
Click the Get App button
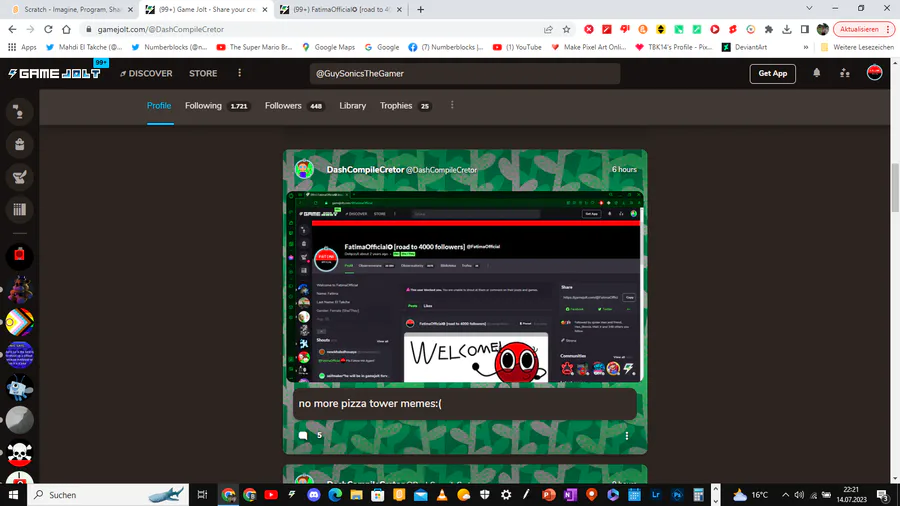pos(773,73)
